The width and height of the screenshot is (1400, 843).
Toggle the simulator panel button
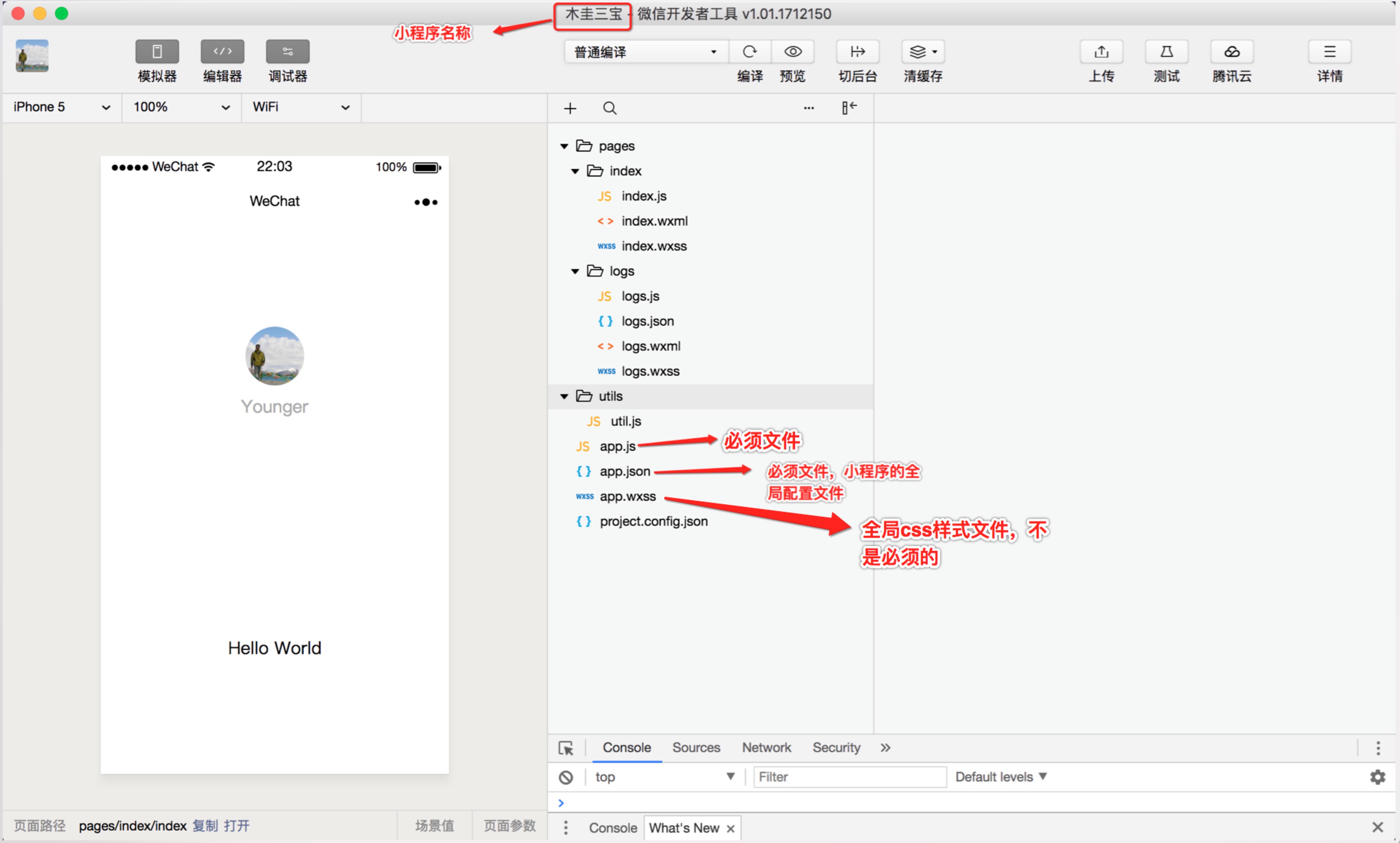[157, 52]
